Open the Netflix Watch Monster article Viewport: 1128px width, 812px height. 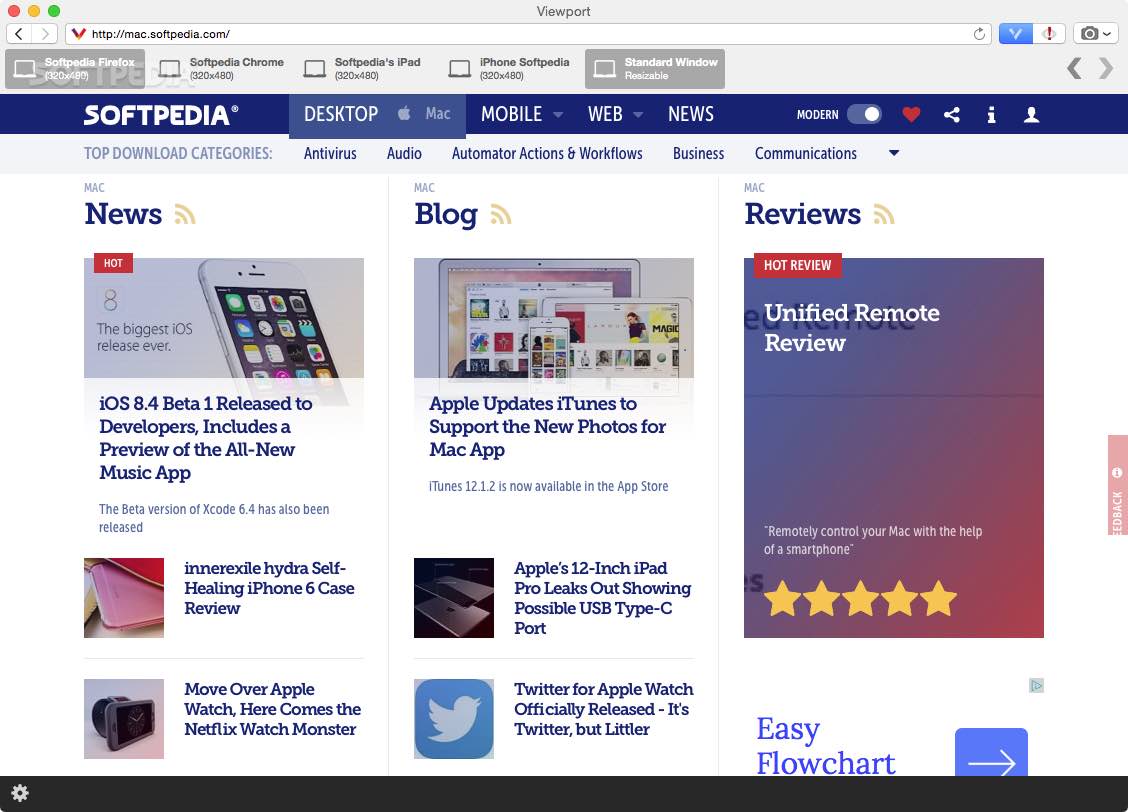[272, 709]
